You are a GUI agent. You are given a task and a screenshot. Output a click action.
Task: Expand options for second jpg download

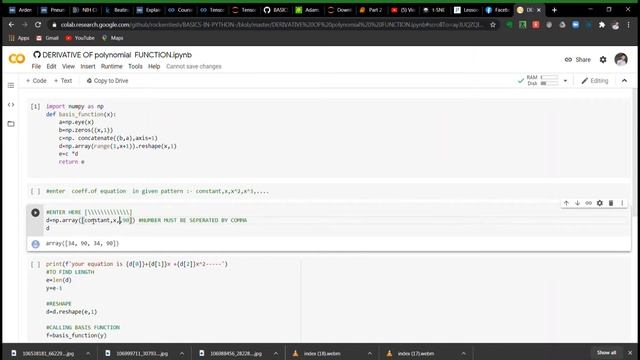pyautogui.click(x=182, y=353)
